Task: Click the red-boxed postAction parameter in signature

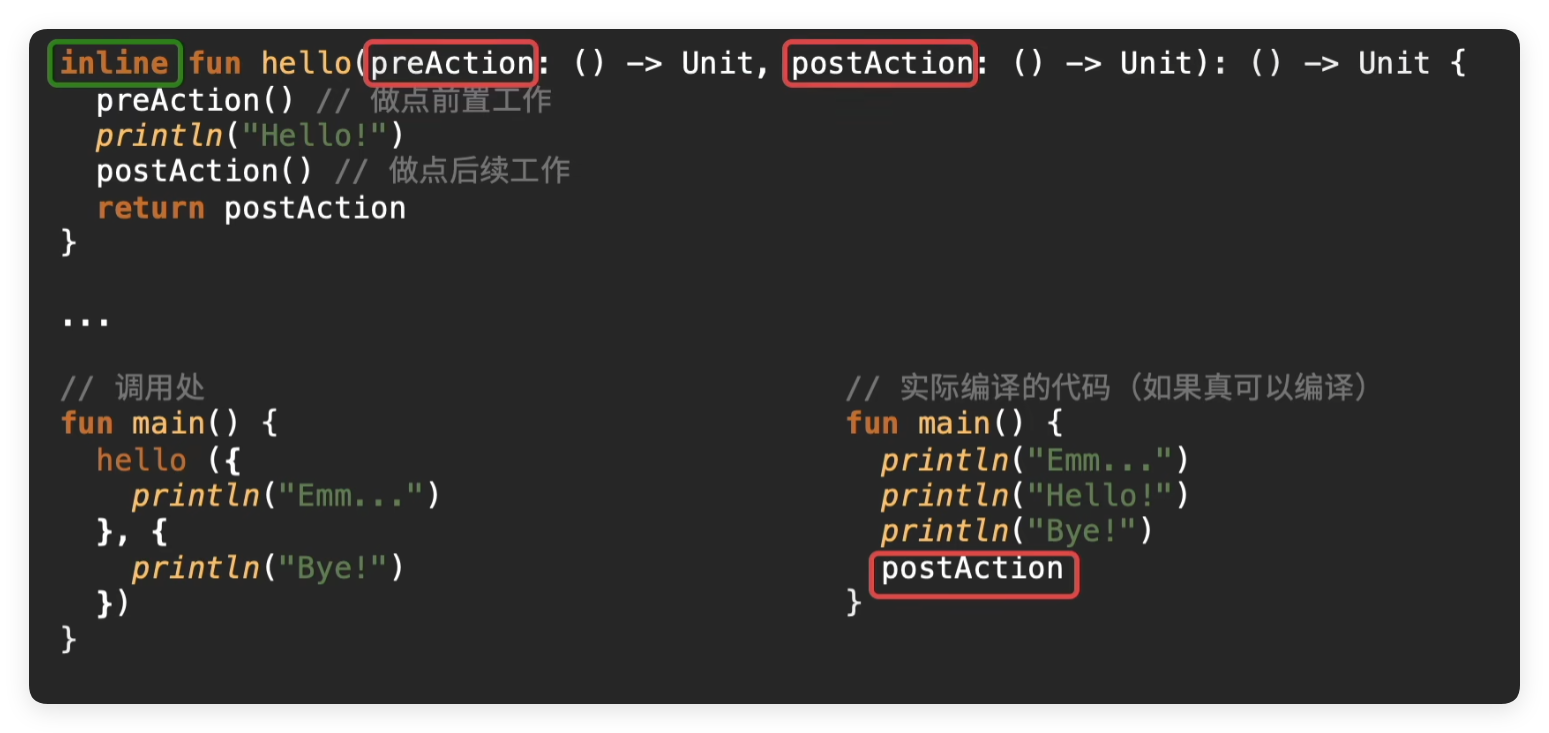Action: tap(881, 63)
